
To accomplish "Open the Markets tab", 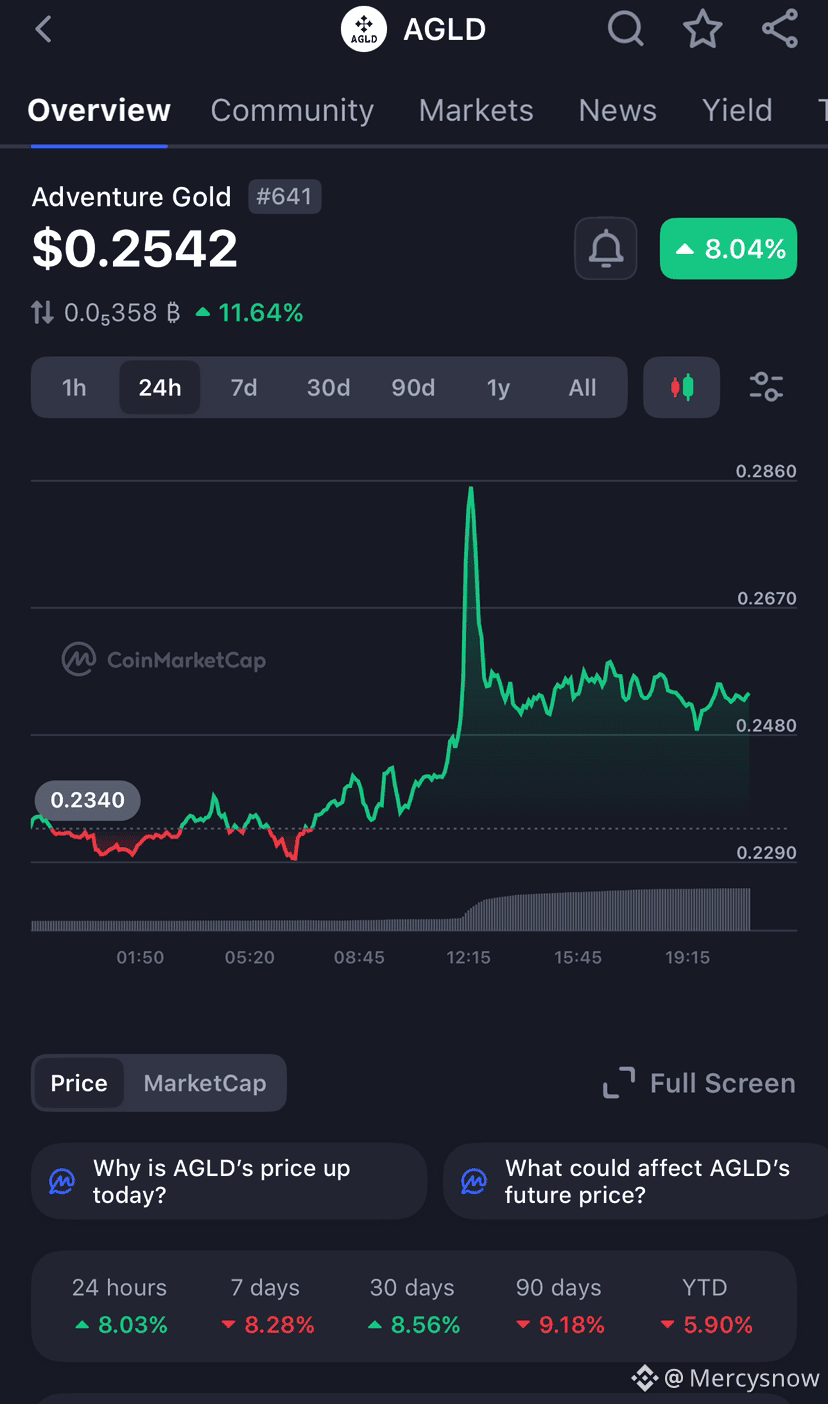I will coord(476,110).
